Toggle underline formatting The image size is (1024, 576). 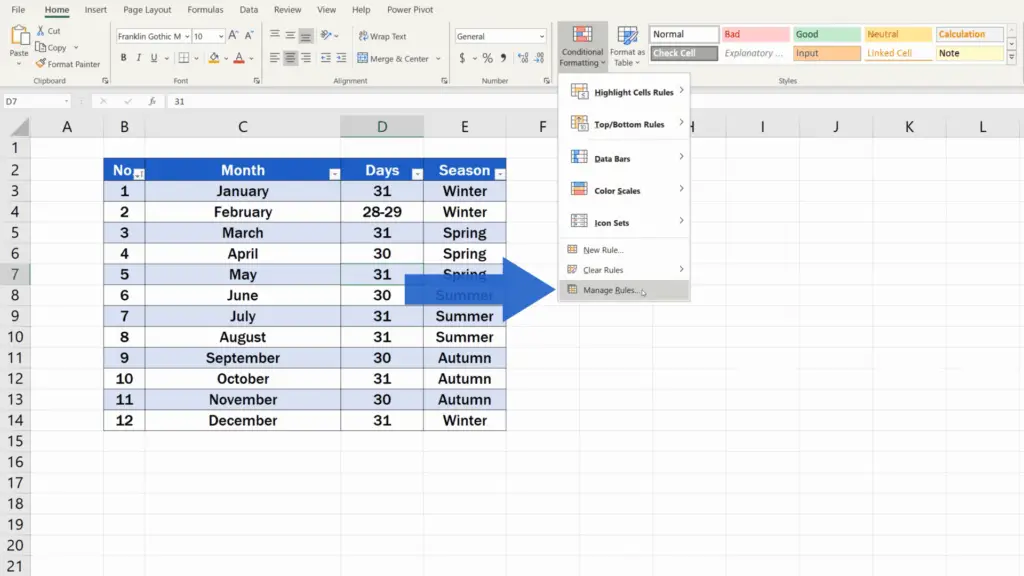pos(152,58)
